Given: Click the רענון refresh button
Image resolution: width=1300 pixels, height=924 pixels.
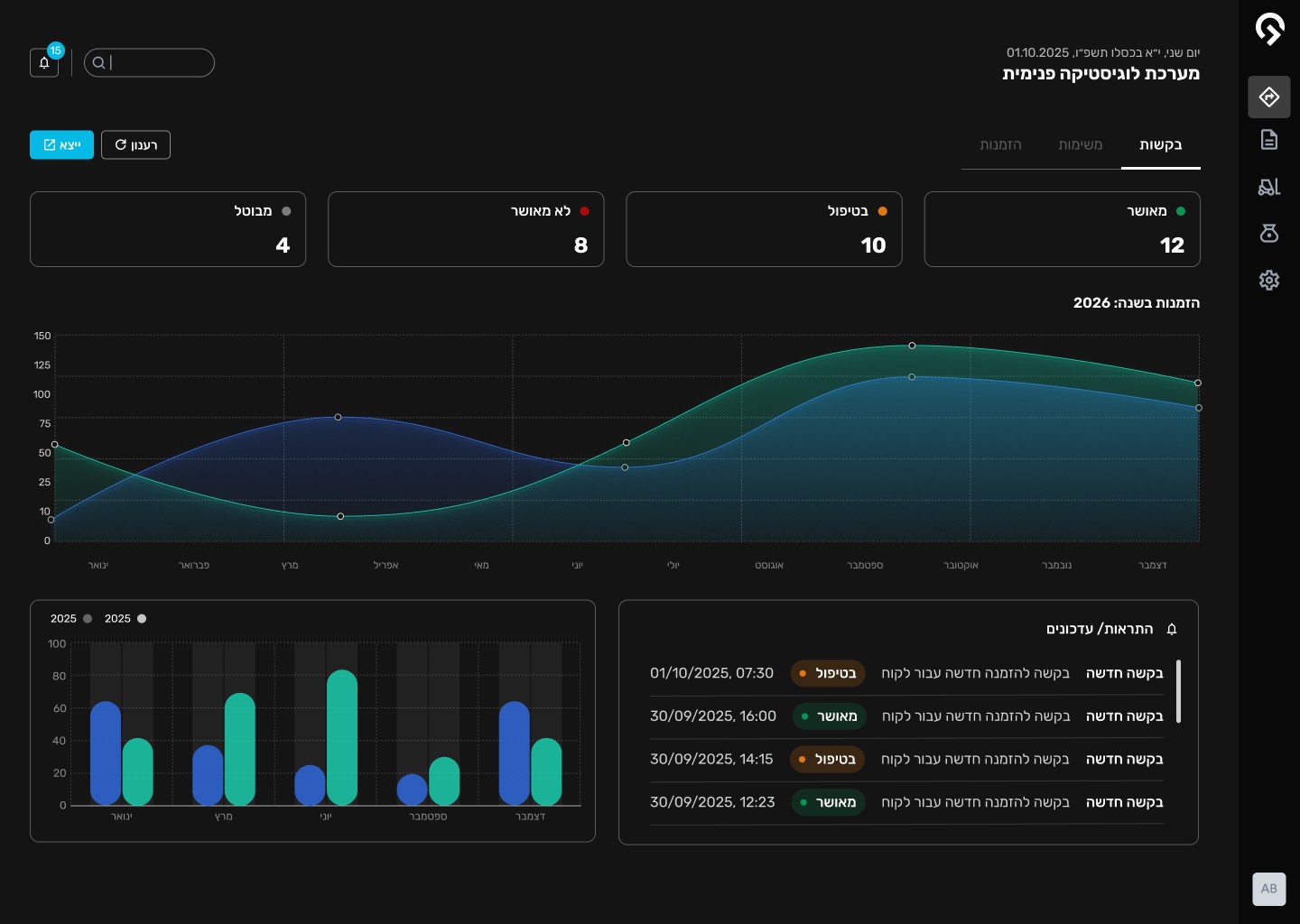Looking at the screenshot, I should (x=135, y=144).
